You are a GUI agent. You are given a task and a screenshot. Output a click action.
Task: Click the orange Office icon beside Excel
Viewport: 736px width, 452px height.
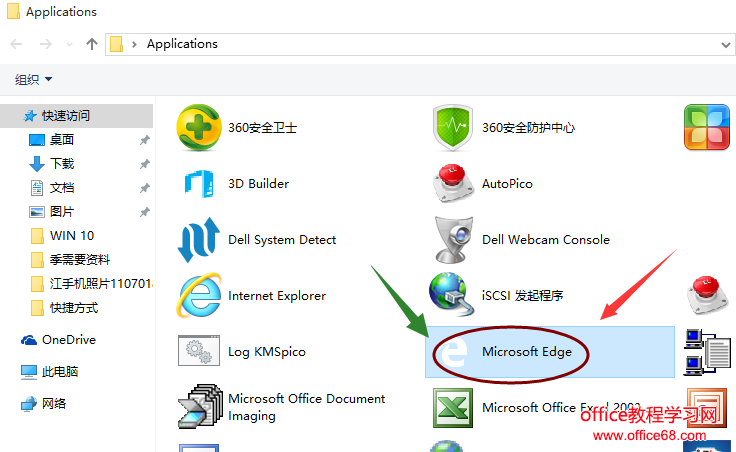707,407
